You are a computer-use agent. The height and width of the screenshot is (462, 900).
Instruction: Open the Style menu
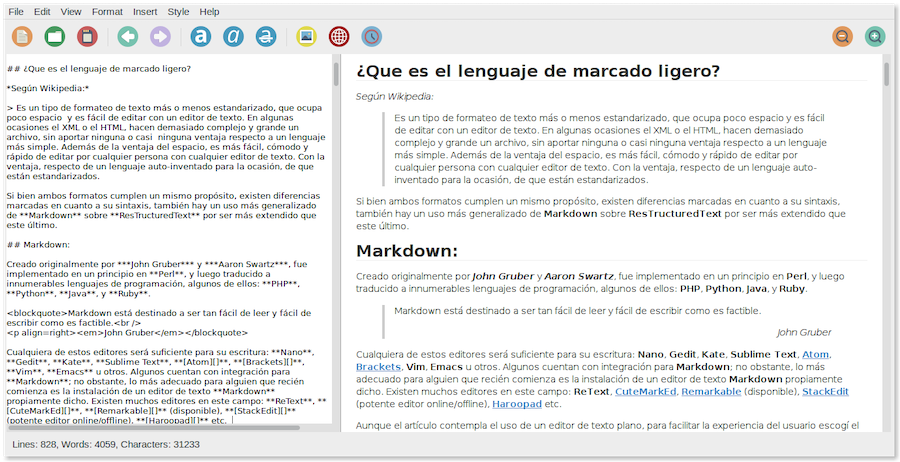(x=178, y=11)
